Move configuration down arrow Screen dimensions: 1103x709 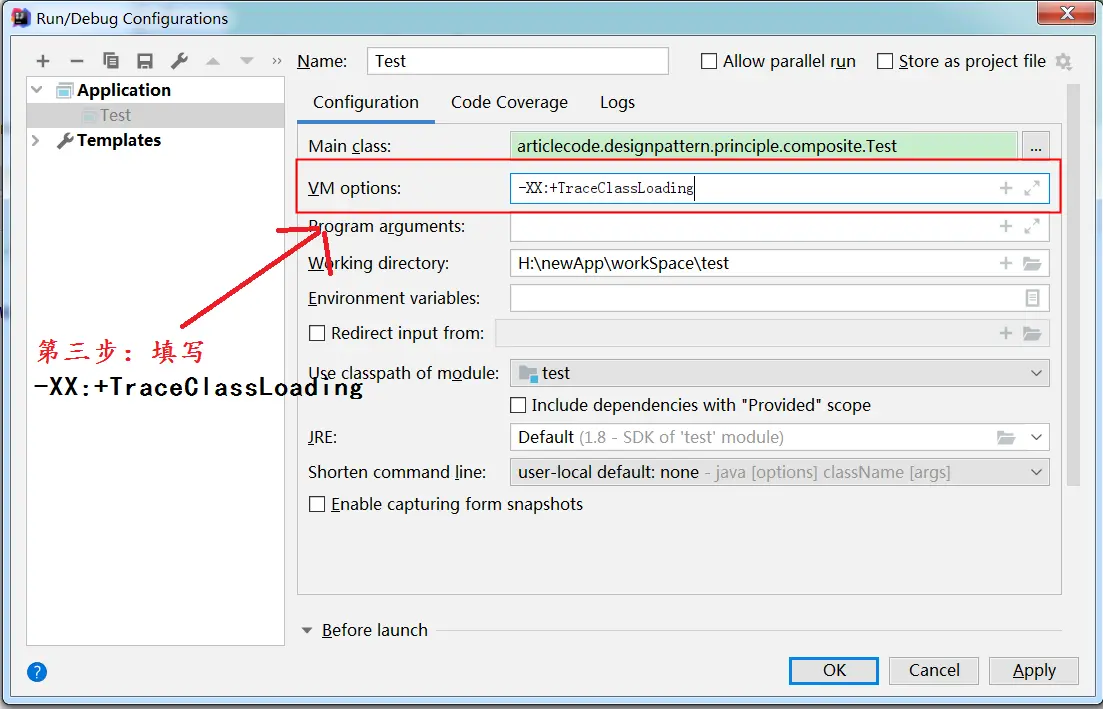[247, 61]
